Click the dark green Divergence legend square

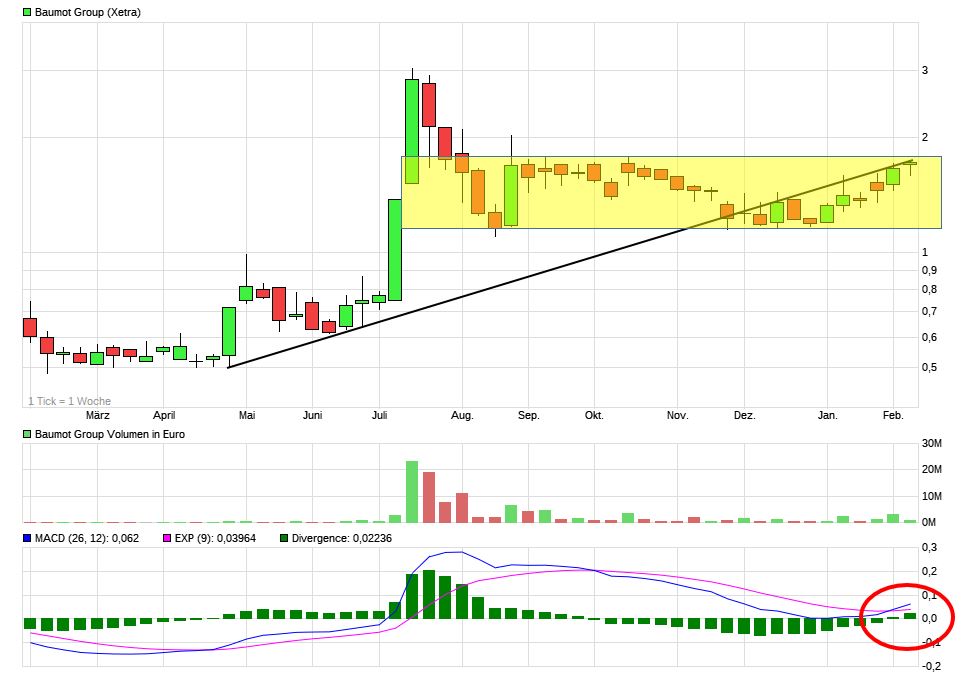coord(284,538)
